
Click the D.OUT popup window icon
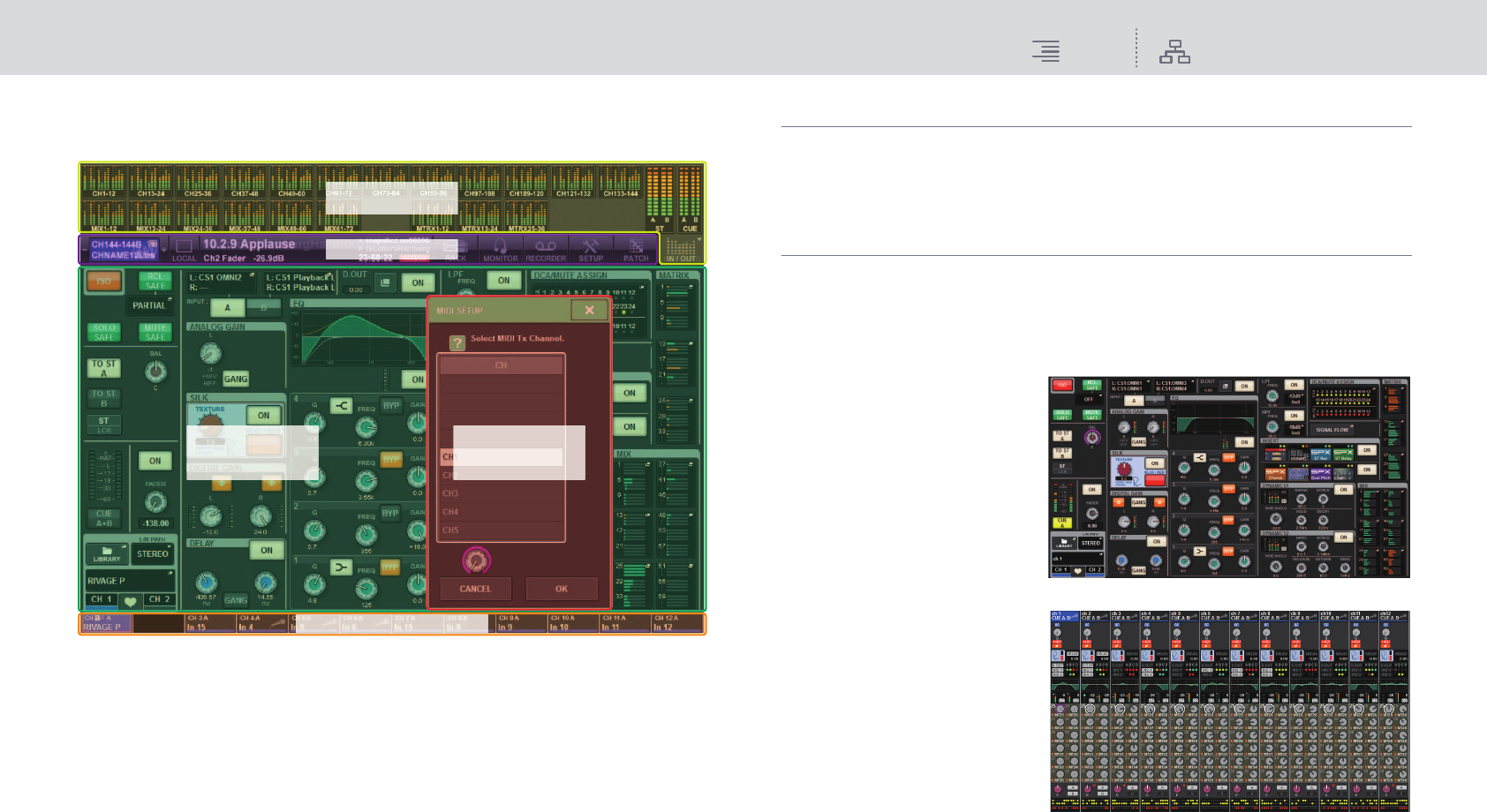[384, 282]
